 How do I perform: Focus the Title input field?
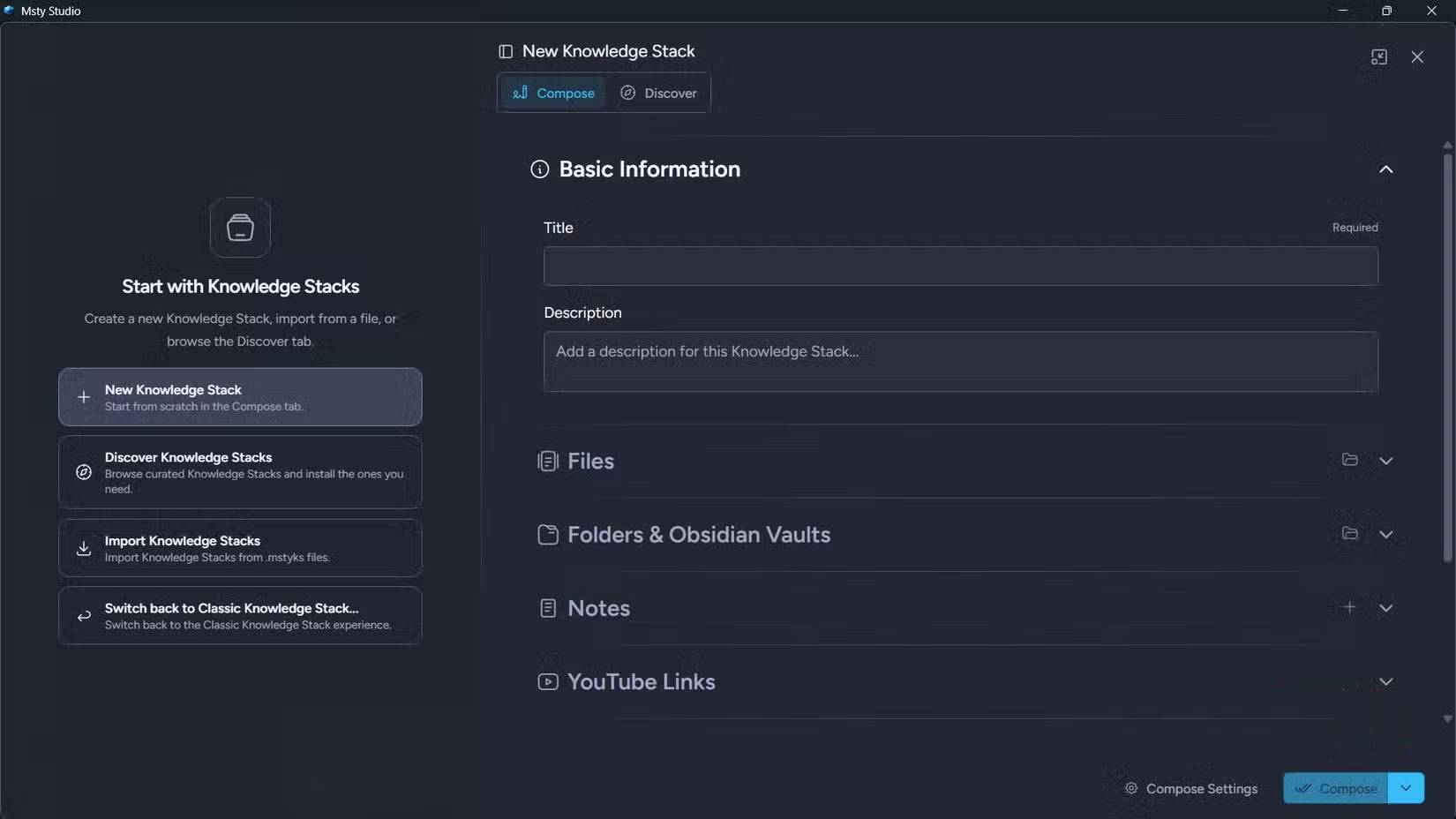pyautogui.click(x=960, y=266)
